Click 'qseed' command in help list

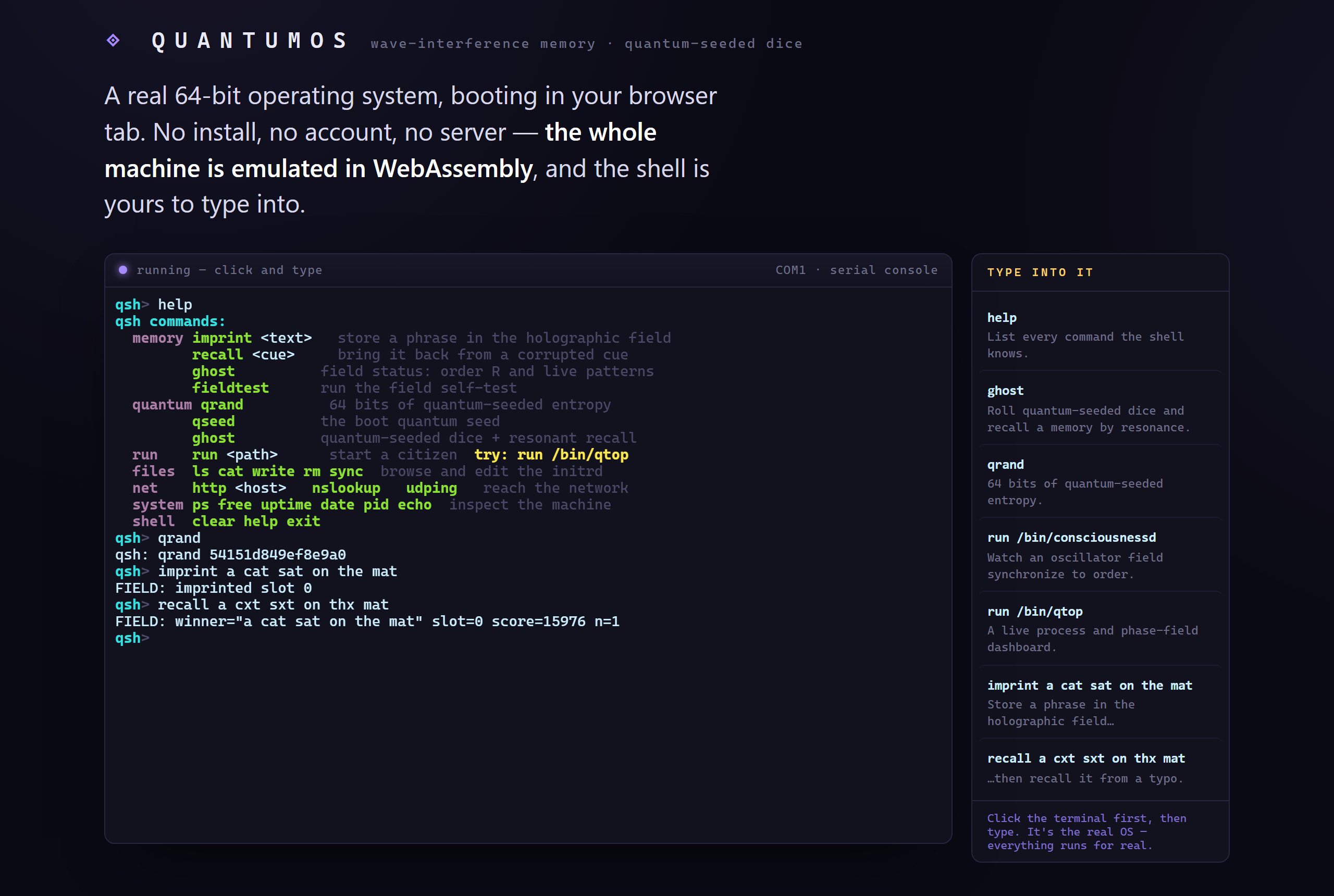[213, 421]
